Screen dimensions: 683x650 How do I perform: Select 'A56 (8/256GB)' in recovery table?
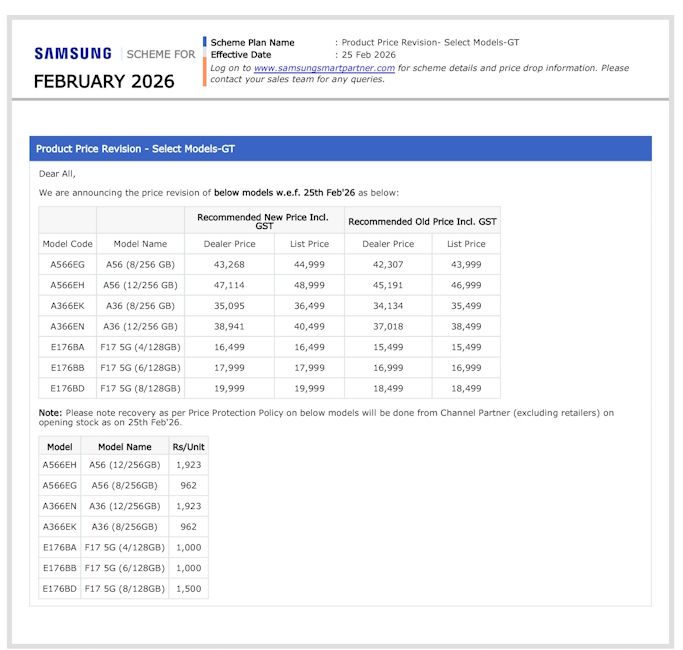(x=125, y=485)
